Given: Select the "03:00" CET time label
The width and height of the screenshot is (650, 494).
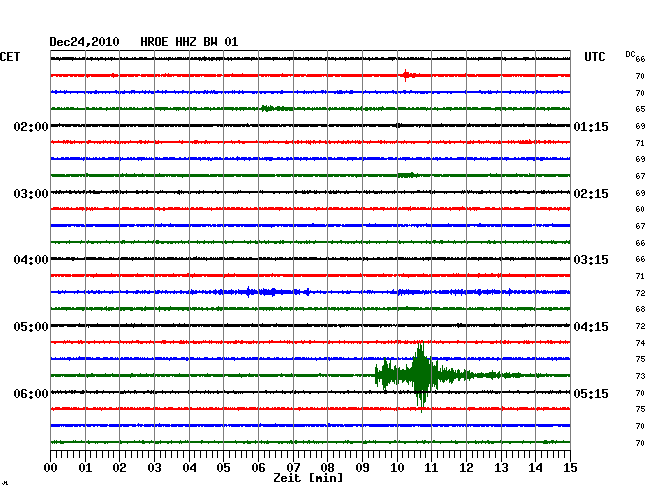Looking at the screenshot, I should (x=31, y=194).
